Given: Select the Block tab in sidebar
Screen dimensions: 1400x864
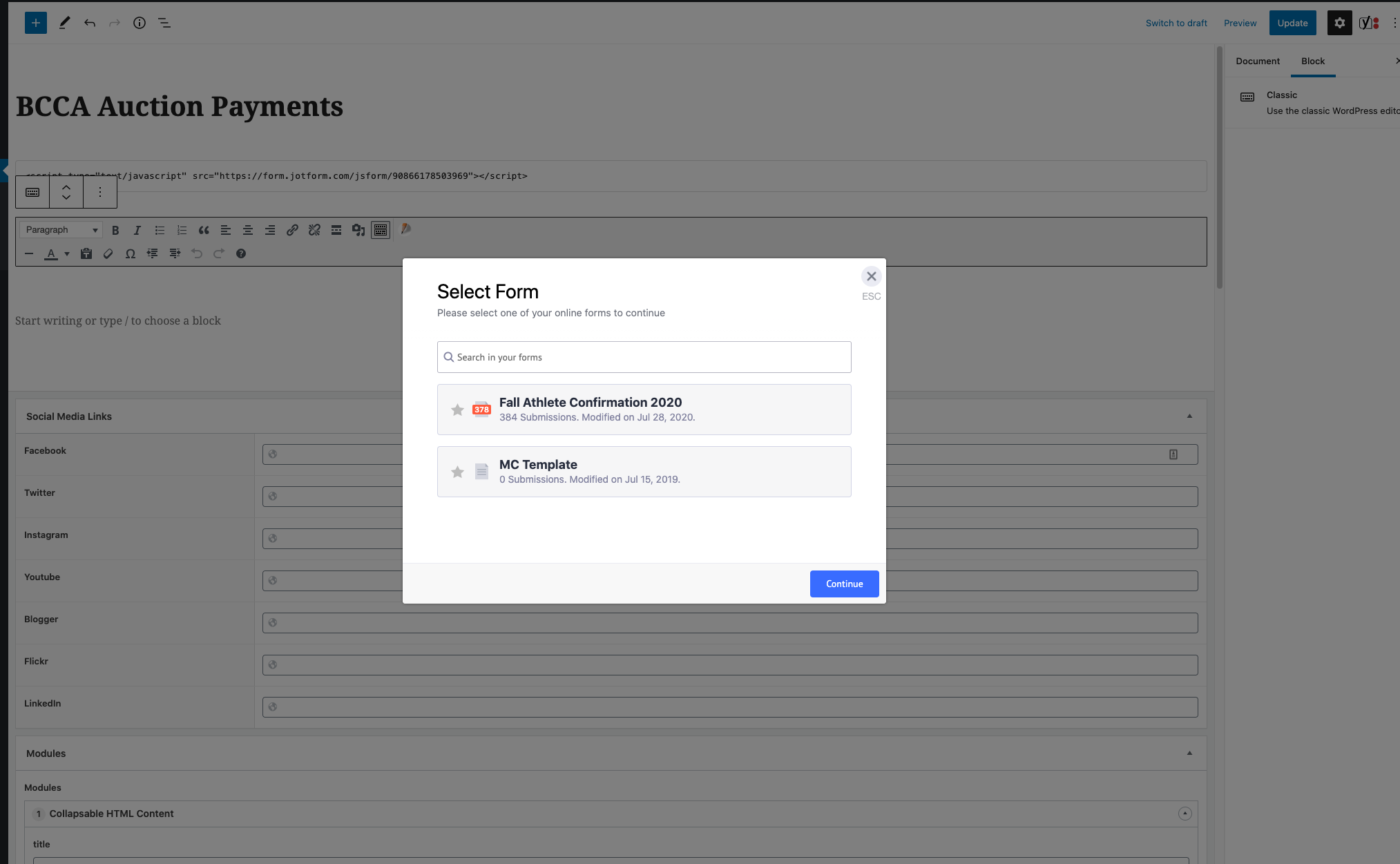Looking at the screenshot, I should click(1312, 61).
